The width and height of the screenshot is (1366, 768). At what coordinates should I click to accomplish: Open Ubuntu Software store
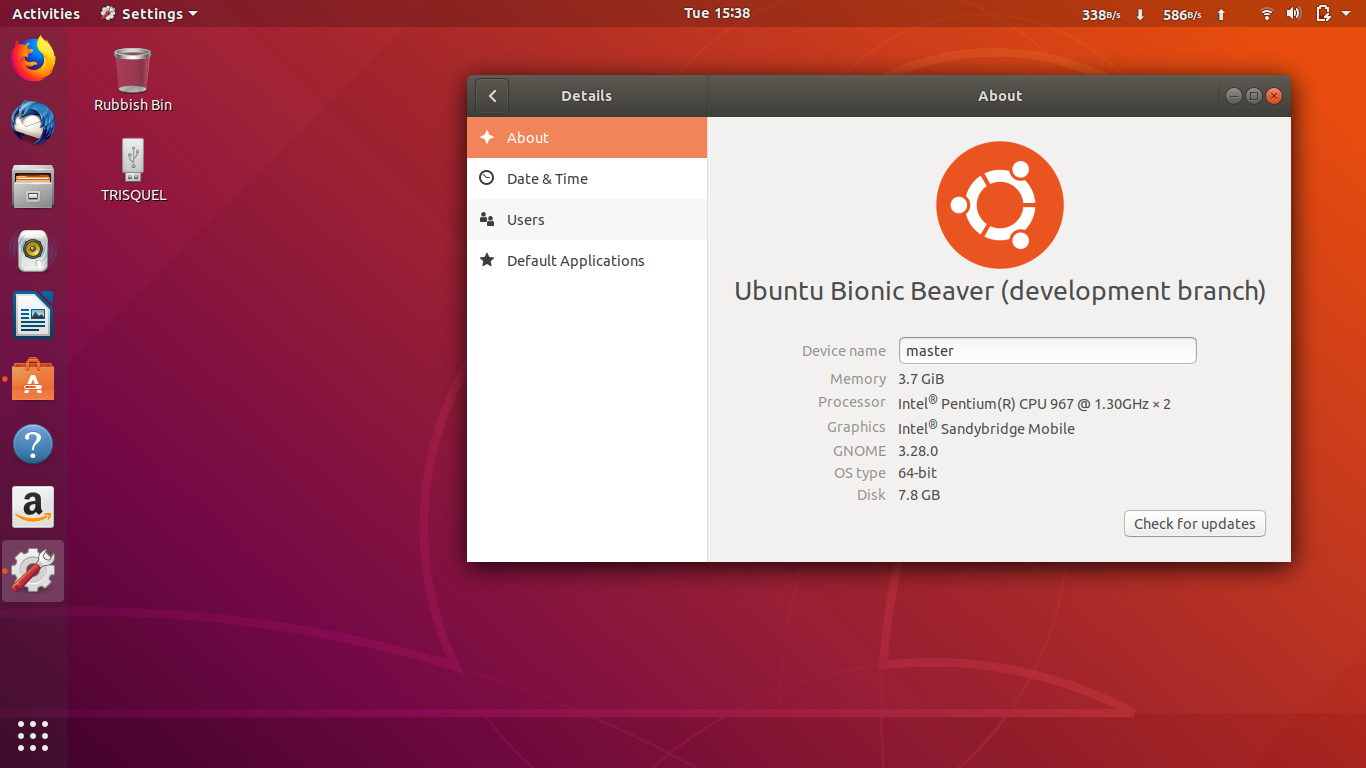click(33, 379)
